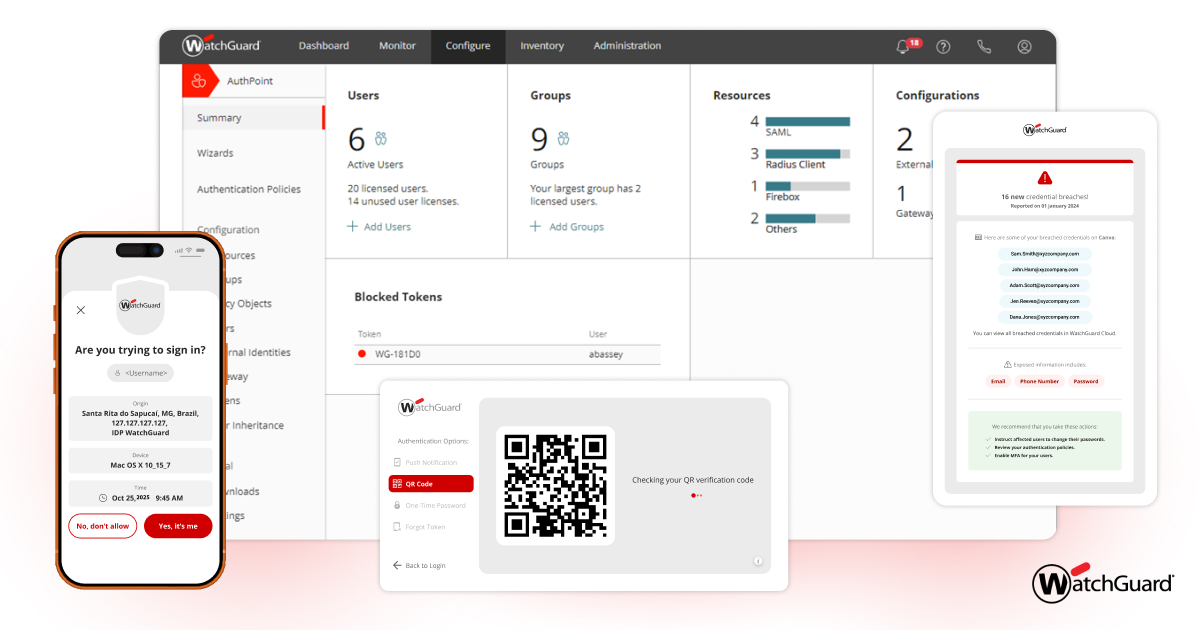
Task: Click the Others resources bar
Action: coord(807,218)
